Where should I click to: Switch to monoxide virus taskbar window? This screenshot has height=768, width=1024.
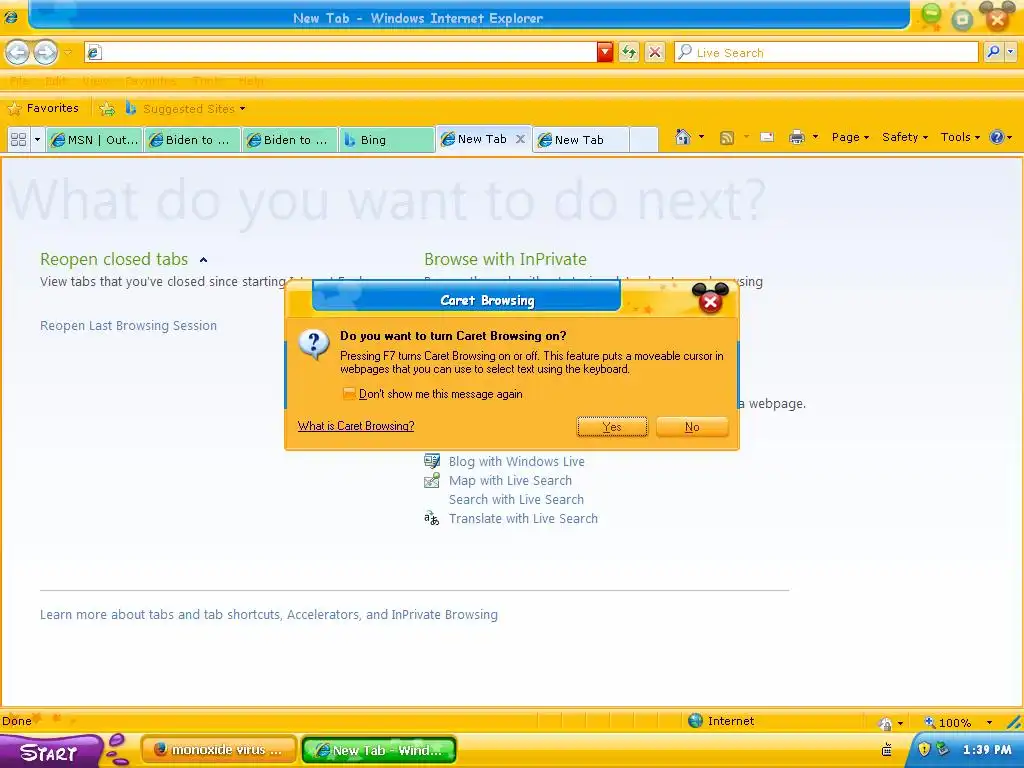click(219, 750)
